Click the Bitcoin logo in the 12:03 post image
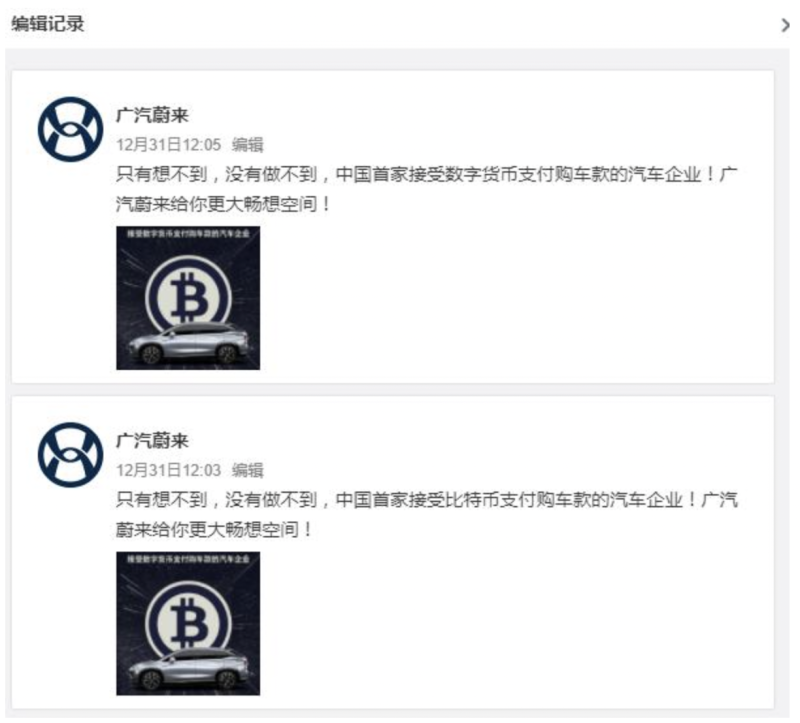Viewport: 800px width, 723px height. pos(189,620)
